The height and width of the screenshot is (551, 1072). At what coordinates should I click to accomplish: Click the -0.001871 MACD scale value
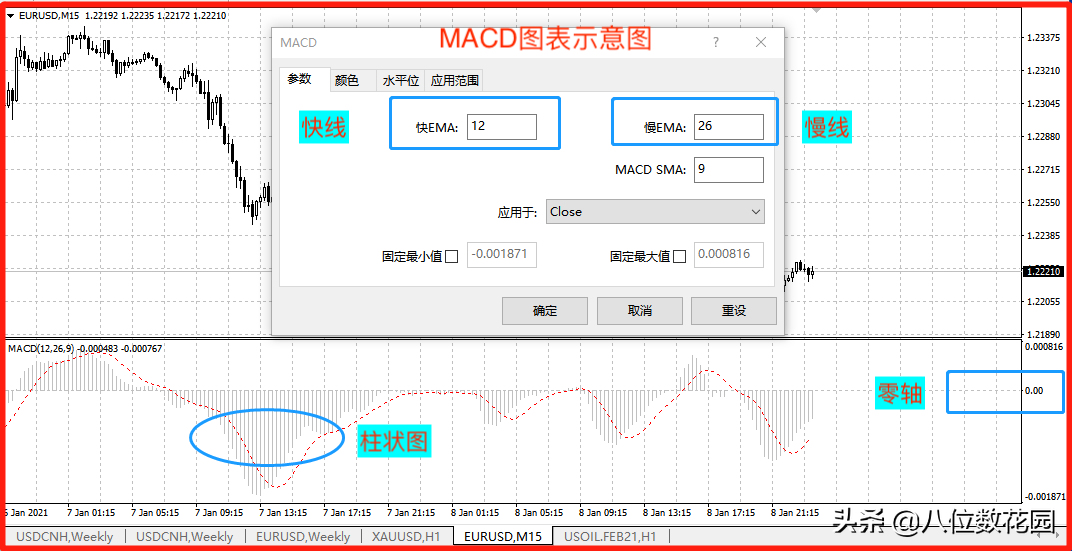pos(1043,496)
